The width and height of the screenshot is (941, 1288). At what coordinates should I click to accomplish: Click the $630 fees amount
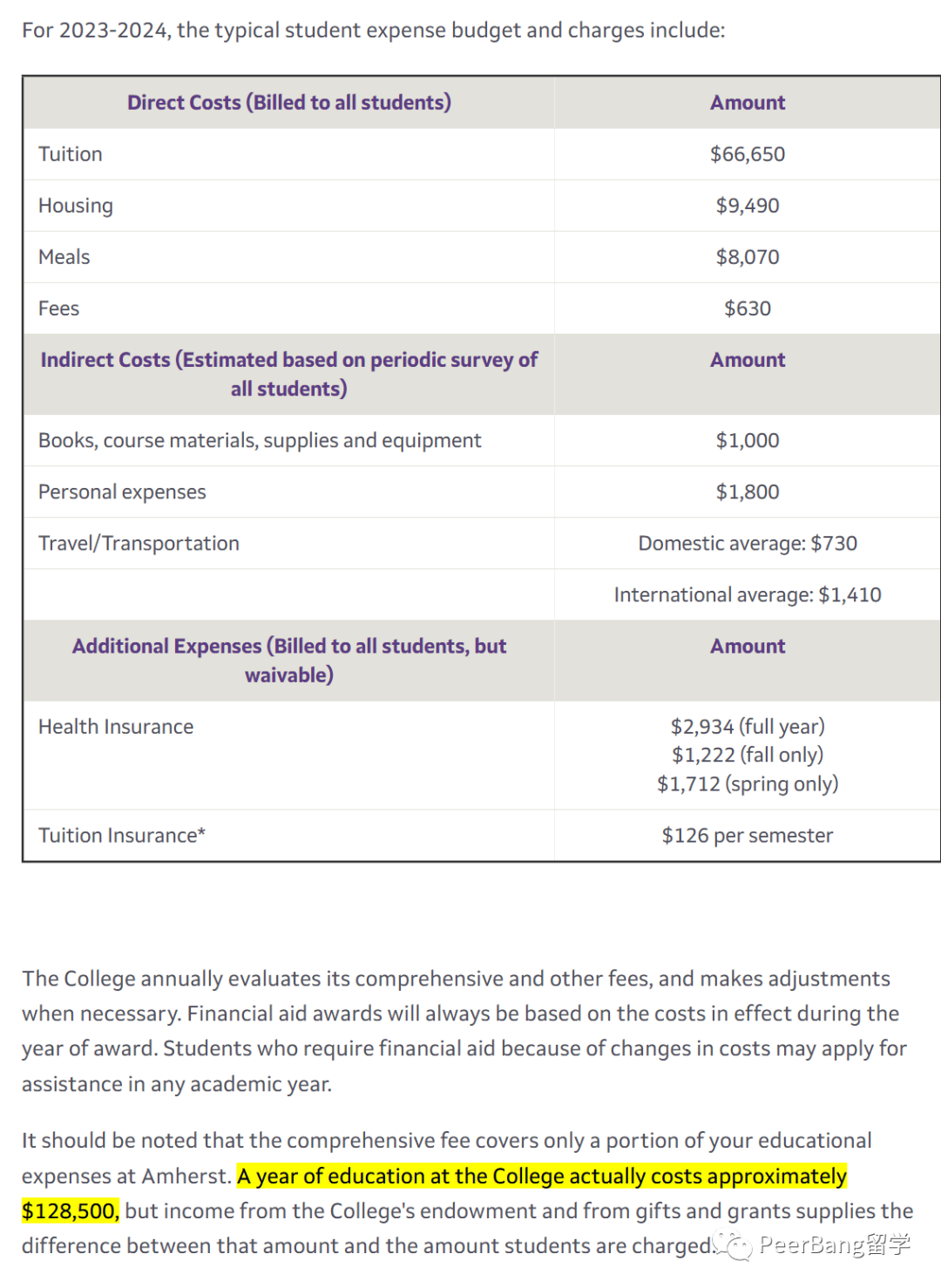pos(748,308)
